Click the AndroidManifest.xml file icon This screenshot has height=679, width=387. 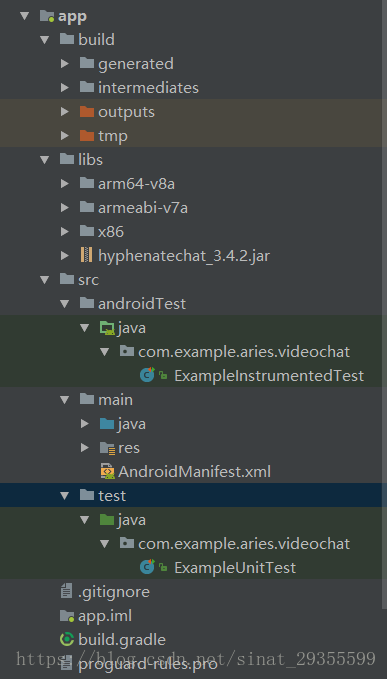pyautogui.click(x=107, y=471)
